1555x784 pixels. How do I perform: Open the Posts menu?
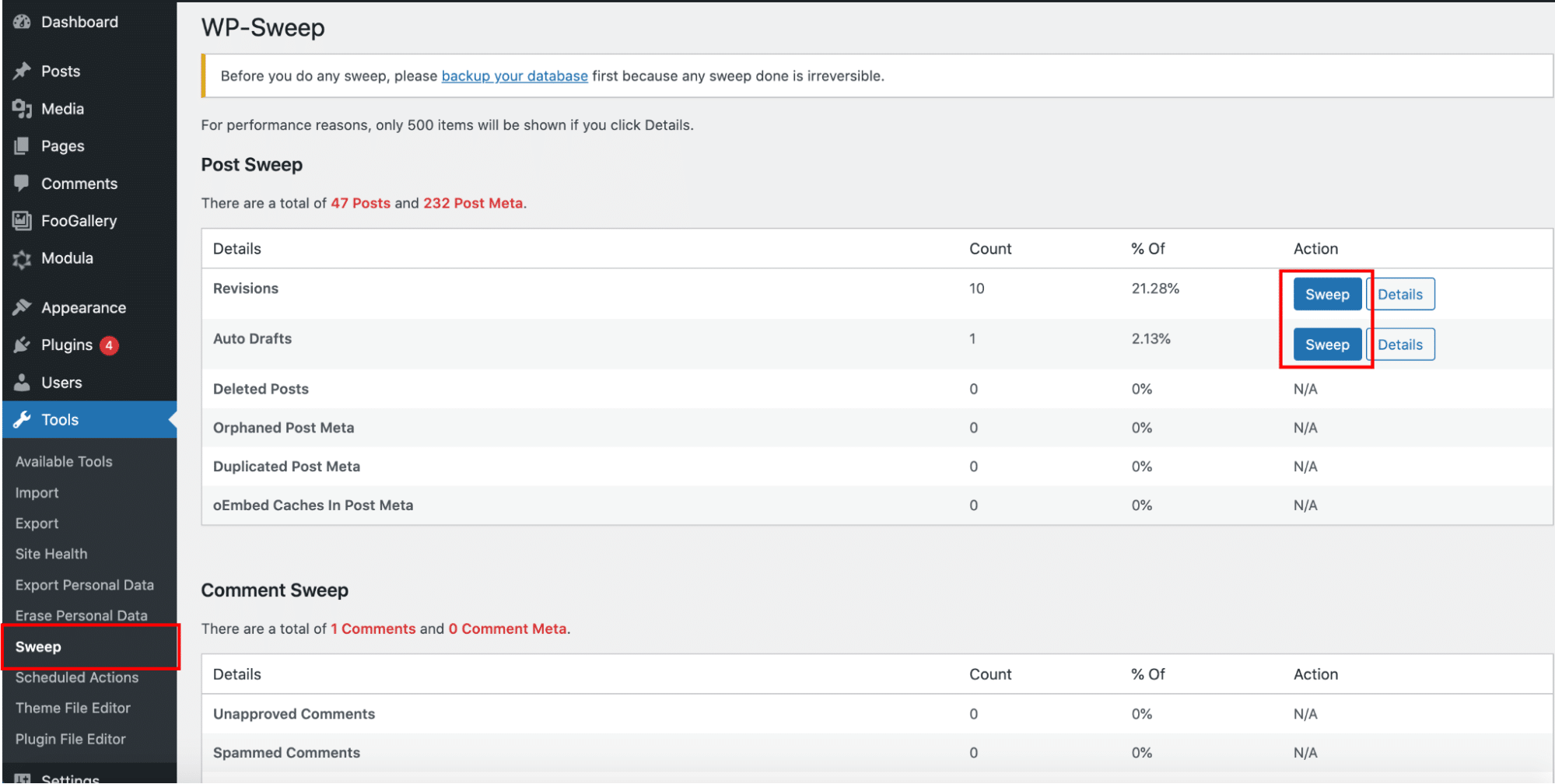pos(89,71)
